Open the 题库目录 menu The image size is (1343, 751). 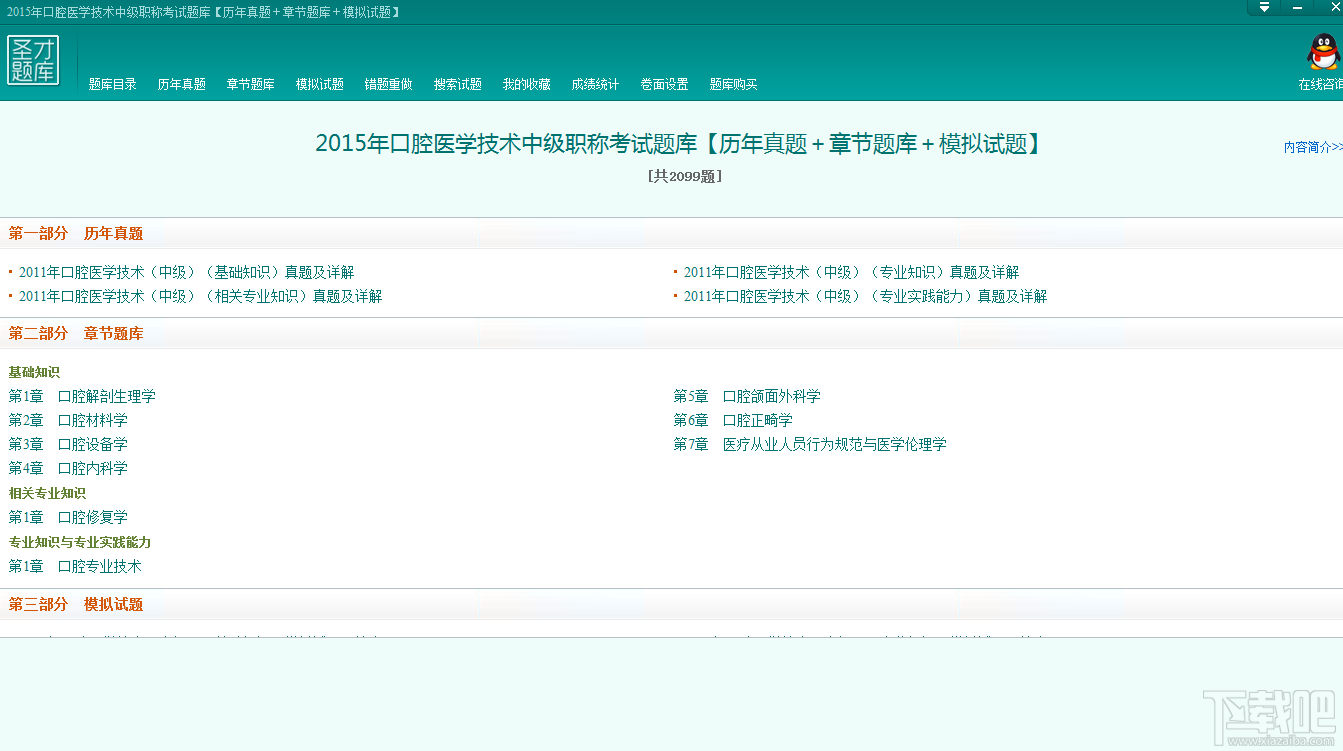(113, 85)
